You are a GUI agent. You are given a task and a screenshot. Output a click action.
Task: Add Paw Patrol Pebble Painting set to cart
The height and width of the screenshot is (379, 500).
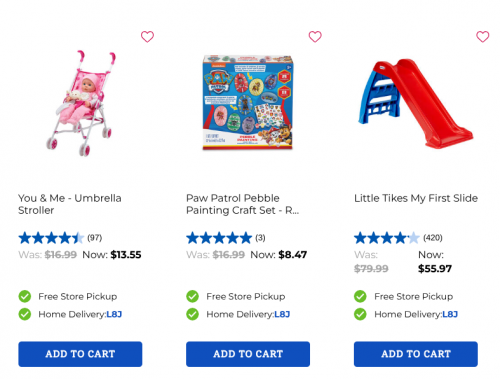pos(248,354)
